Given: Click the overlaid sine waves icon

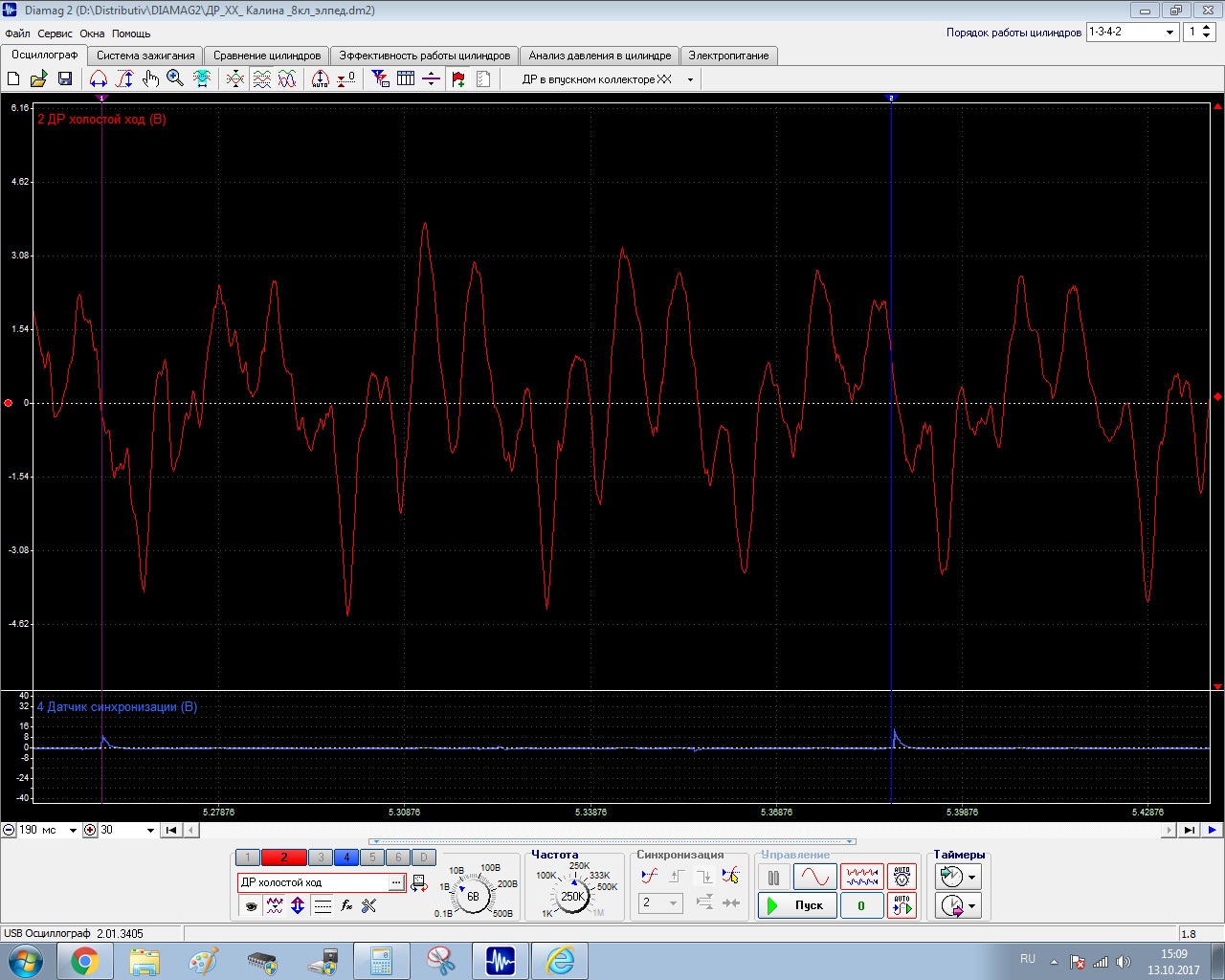Looking at the screenshot, I should (x=287, y=78).
